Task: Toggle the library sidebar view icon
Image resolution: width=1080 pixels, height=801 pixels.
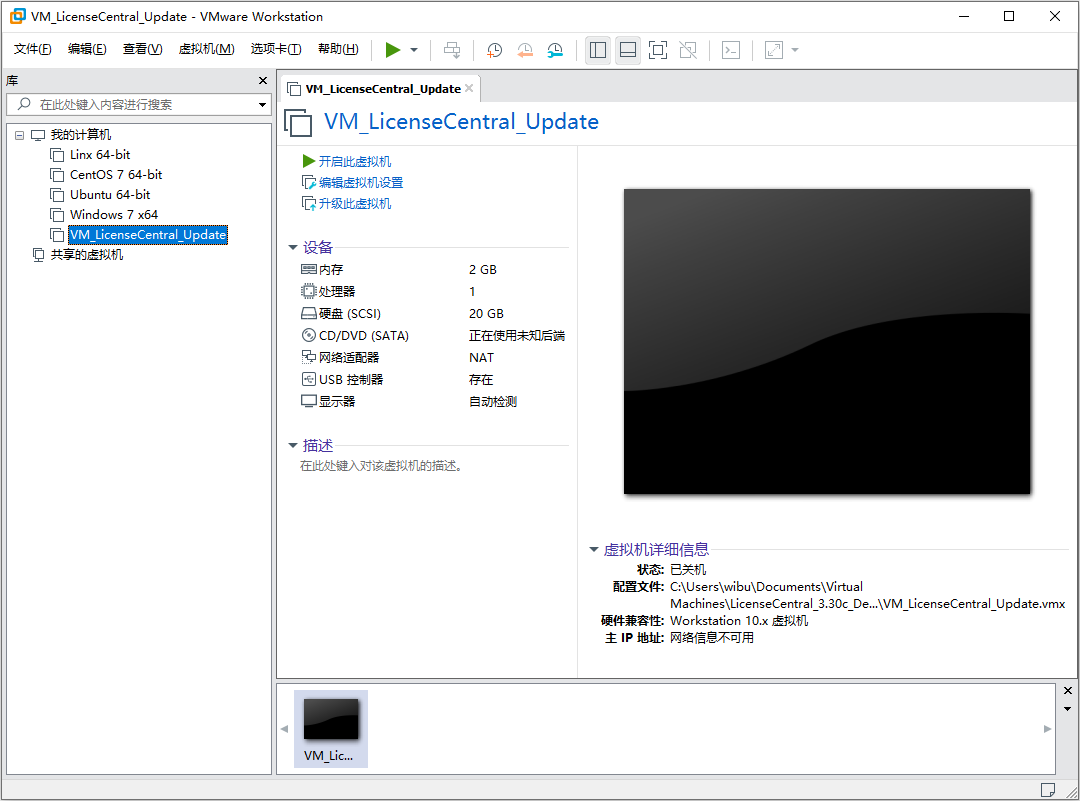Action: tap(598, 50)
